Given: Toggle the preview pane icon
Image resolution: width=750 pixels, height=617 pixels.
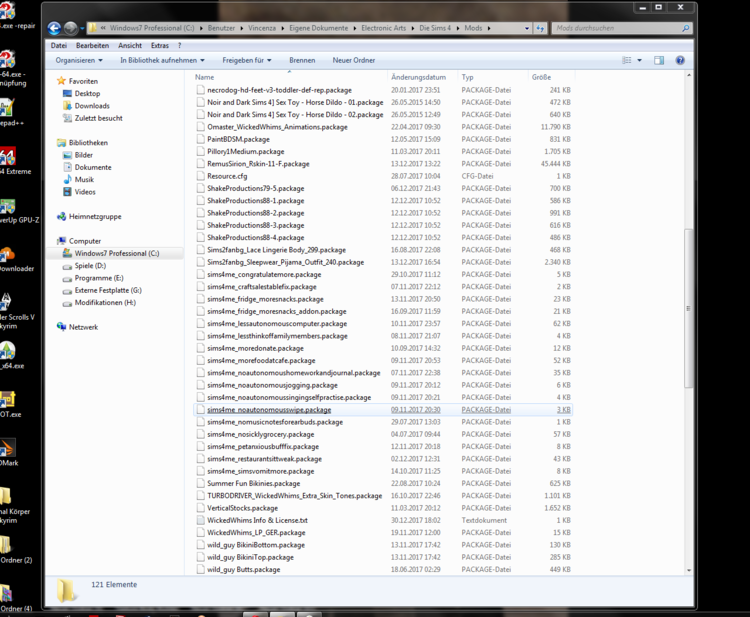Looking at the screenshot, I should (659, 60).
